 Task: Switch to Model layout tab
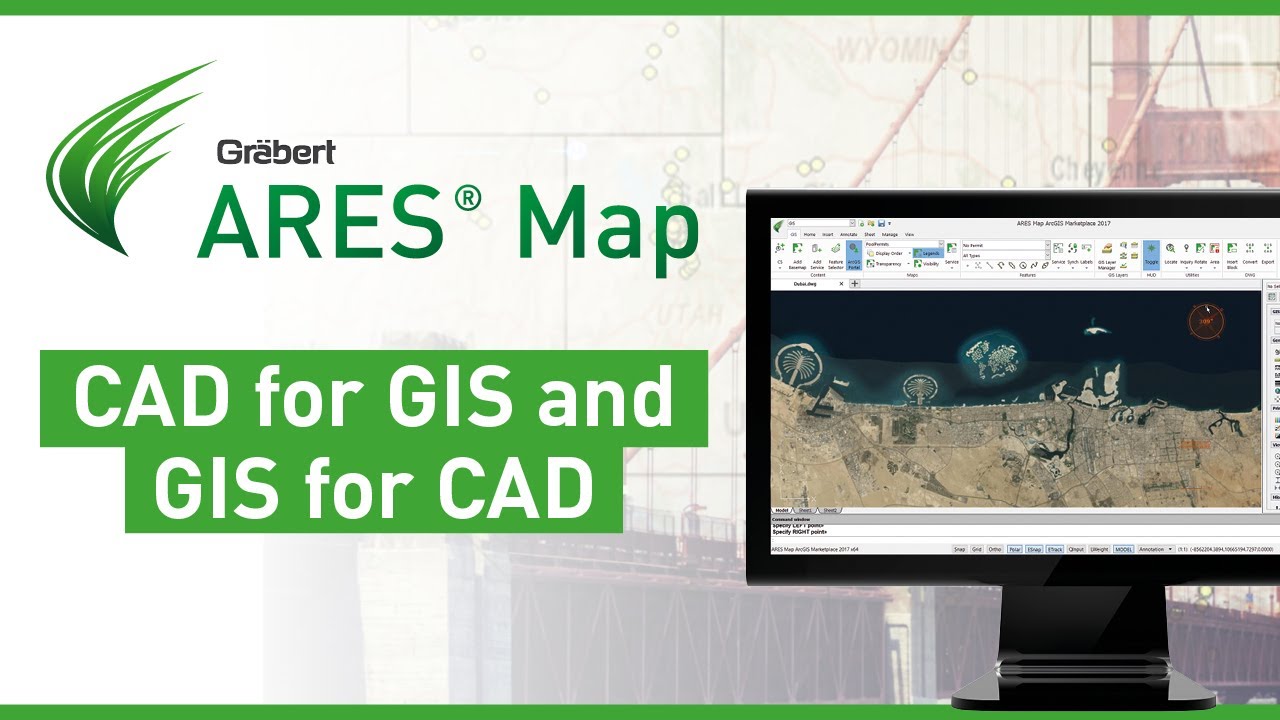pyautogui.click(x=783, y=509)
